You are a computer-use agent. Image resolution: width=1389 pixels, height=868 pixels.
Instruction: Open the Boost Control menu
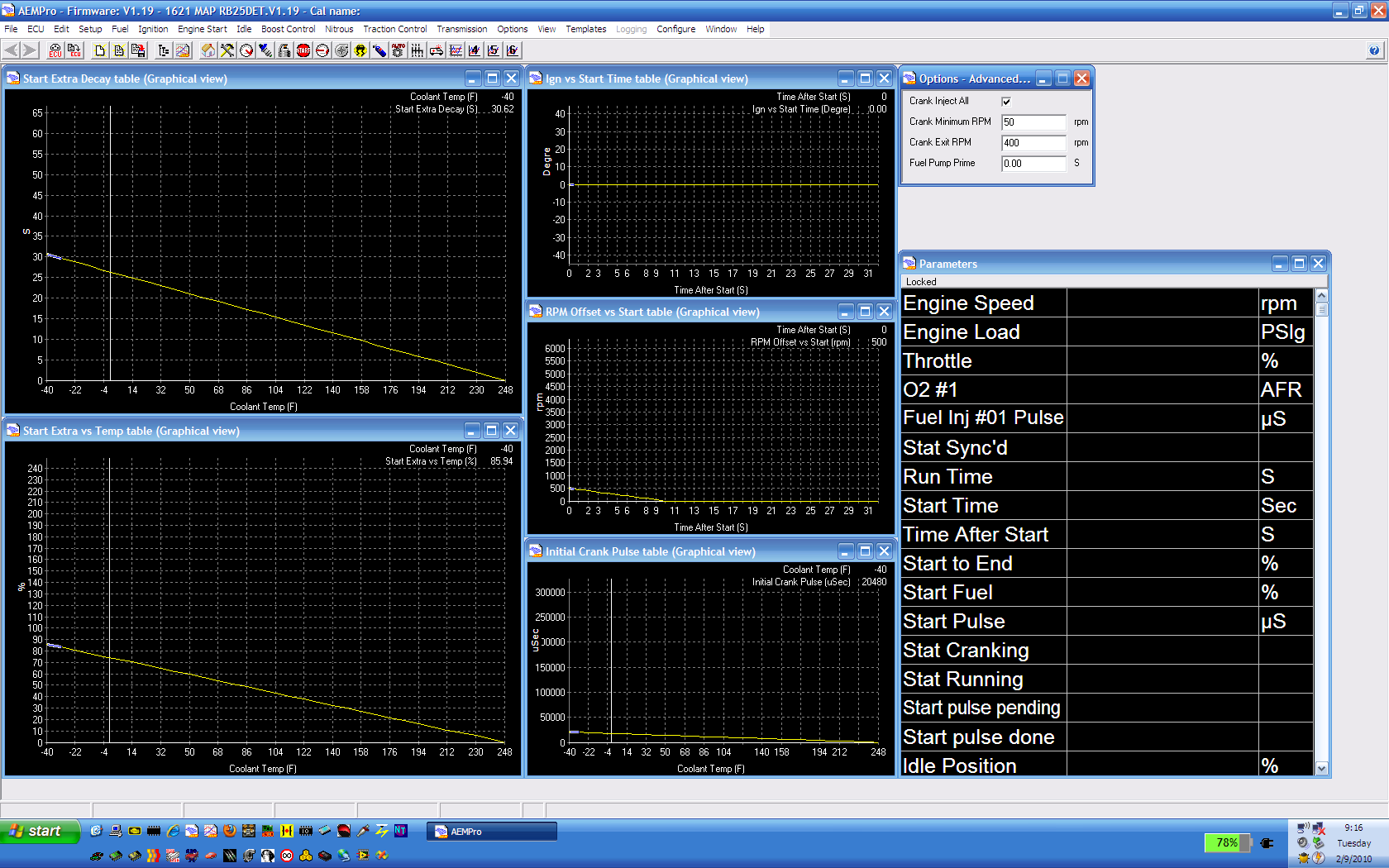point(288,29)
